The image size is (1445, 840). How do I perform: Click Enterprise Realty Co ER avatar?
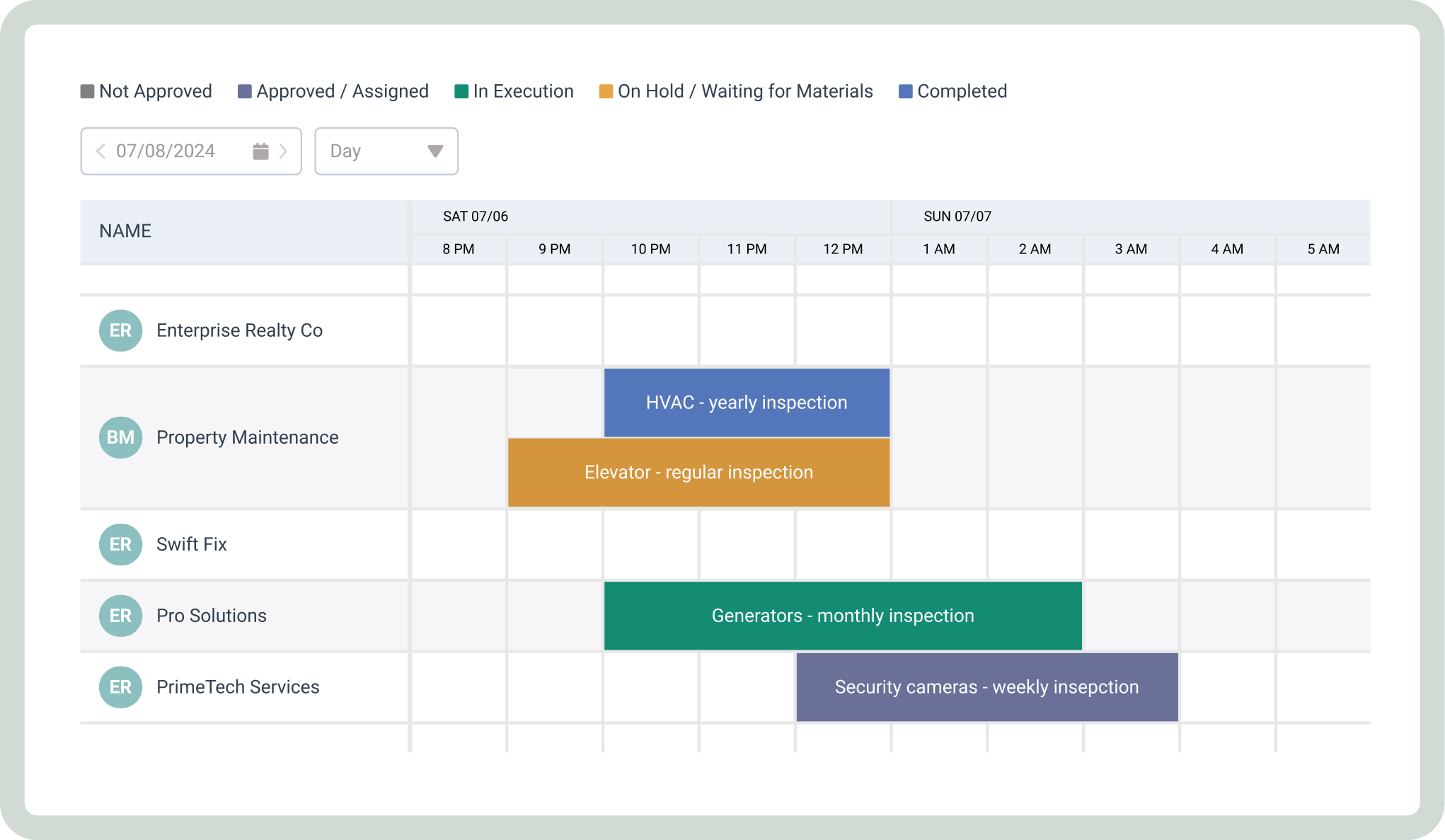(x=120, y=330)
